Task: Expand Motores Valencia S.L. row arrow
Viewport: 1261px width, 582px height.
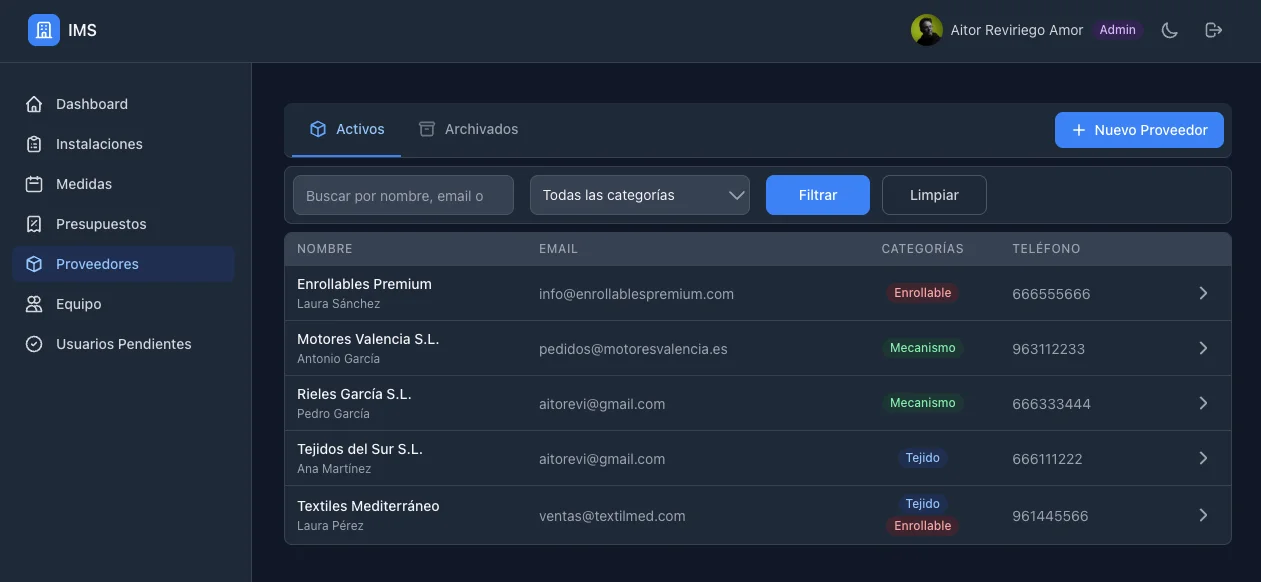Action: [1203, 348]
